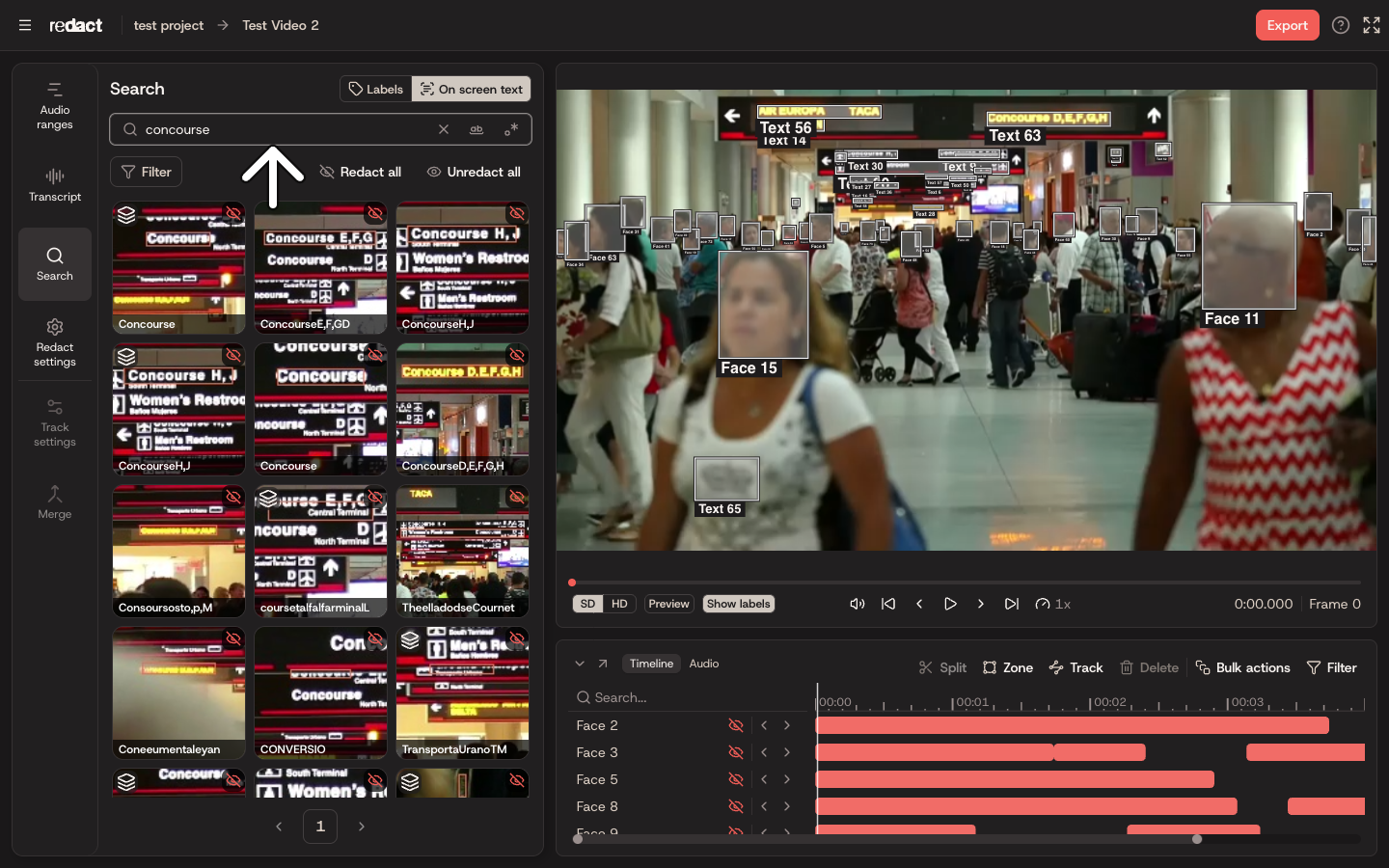The image size is (1389, 868).
Task: Open the help question mark icon
Action: [1341, 25]
